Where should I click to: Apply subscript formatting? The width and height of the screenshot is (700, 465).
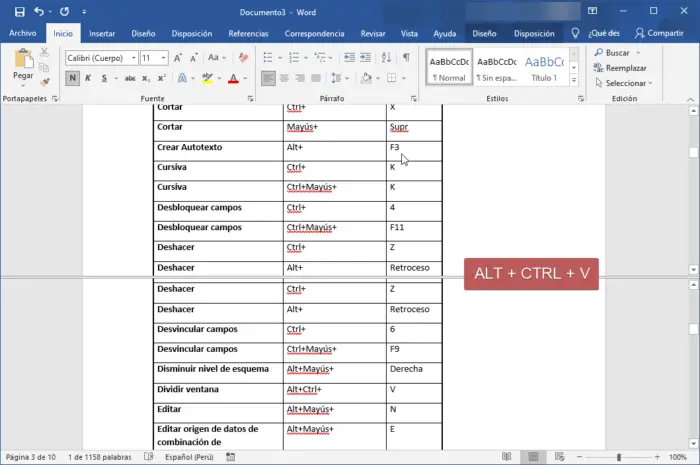coord(146,79)
